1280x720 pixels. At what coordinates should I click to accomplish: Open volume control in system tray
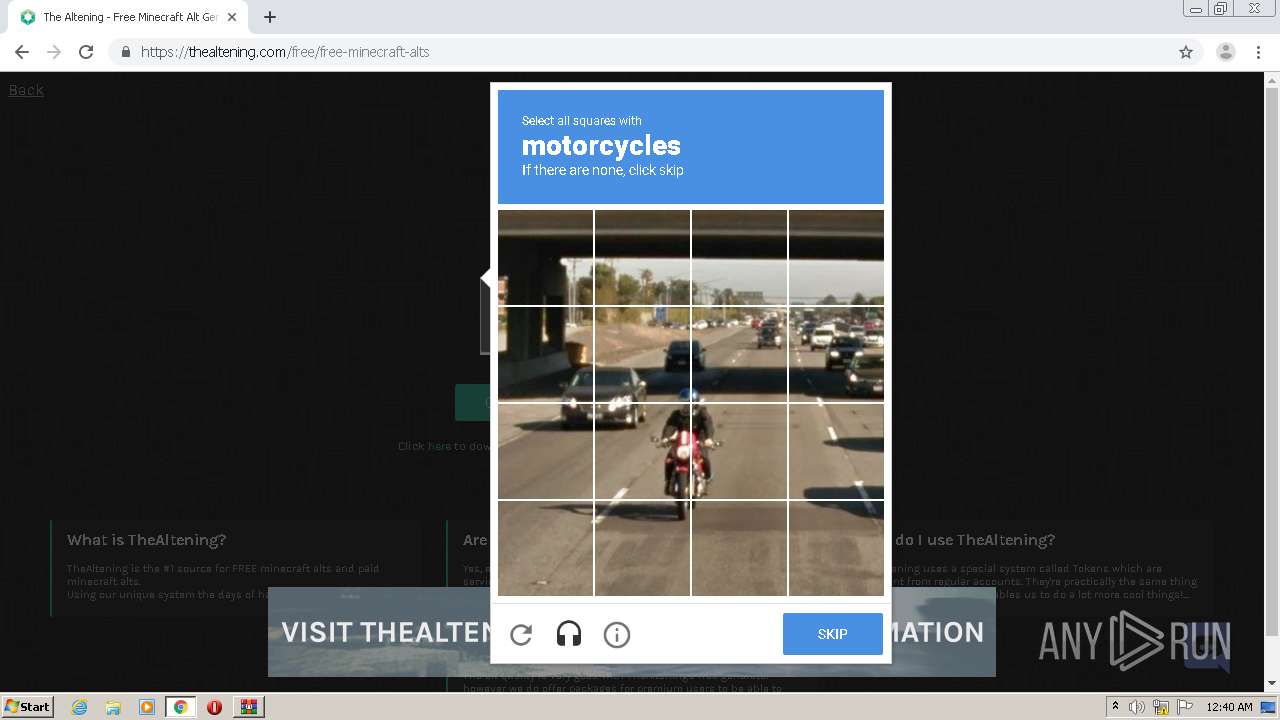pos(1137,707)
